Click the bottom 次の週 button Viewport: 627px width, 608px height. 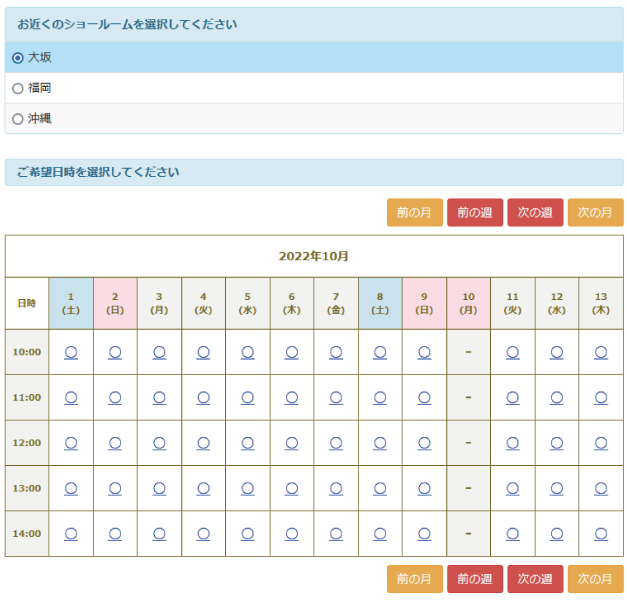[535, 579]
